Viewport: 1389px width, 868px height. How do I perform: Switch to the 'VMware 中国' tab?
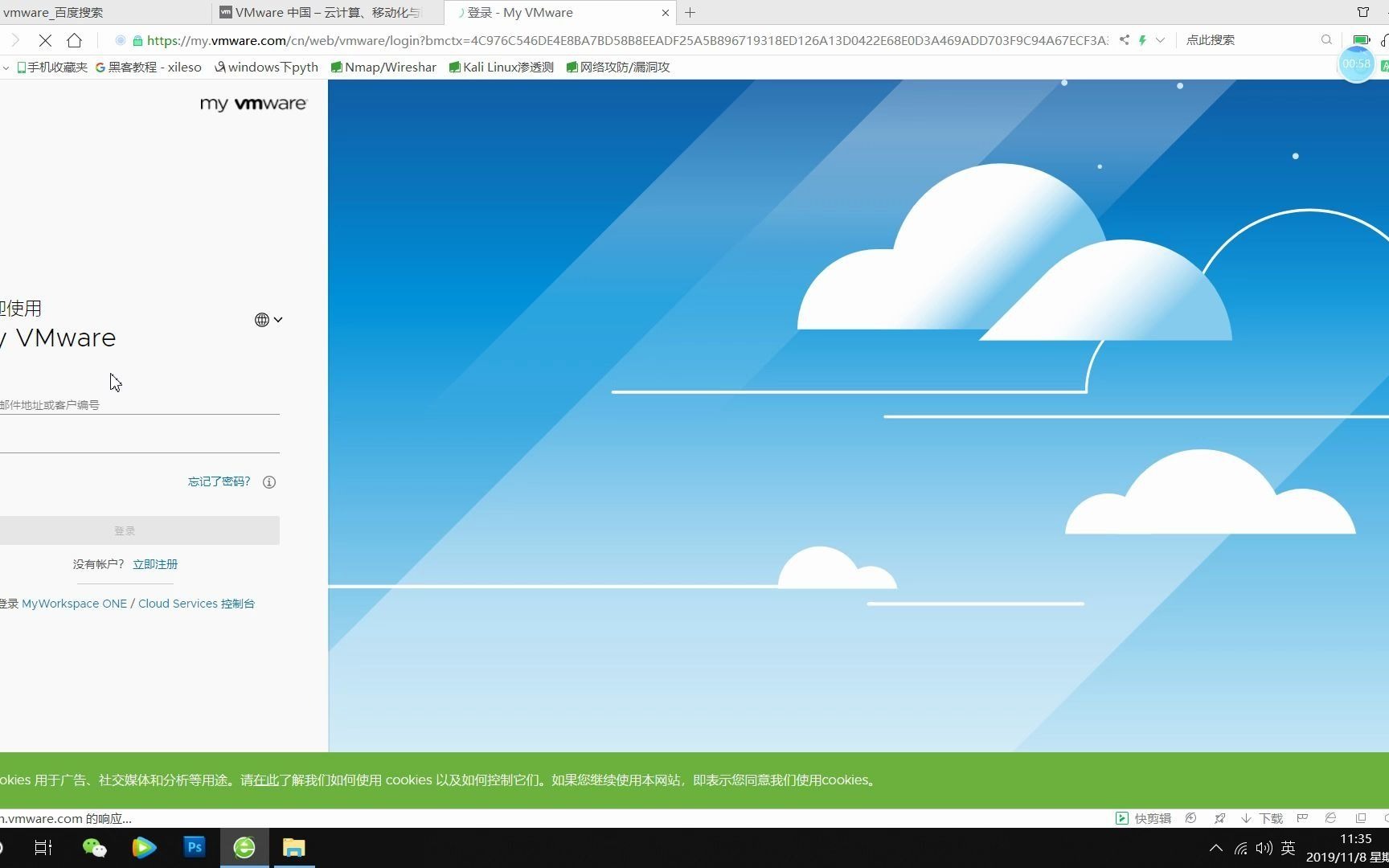pyautogui.click(x=328, y=13)
